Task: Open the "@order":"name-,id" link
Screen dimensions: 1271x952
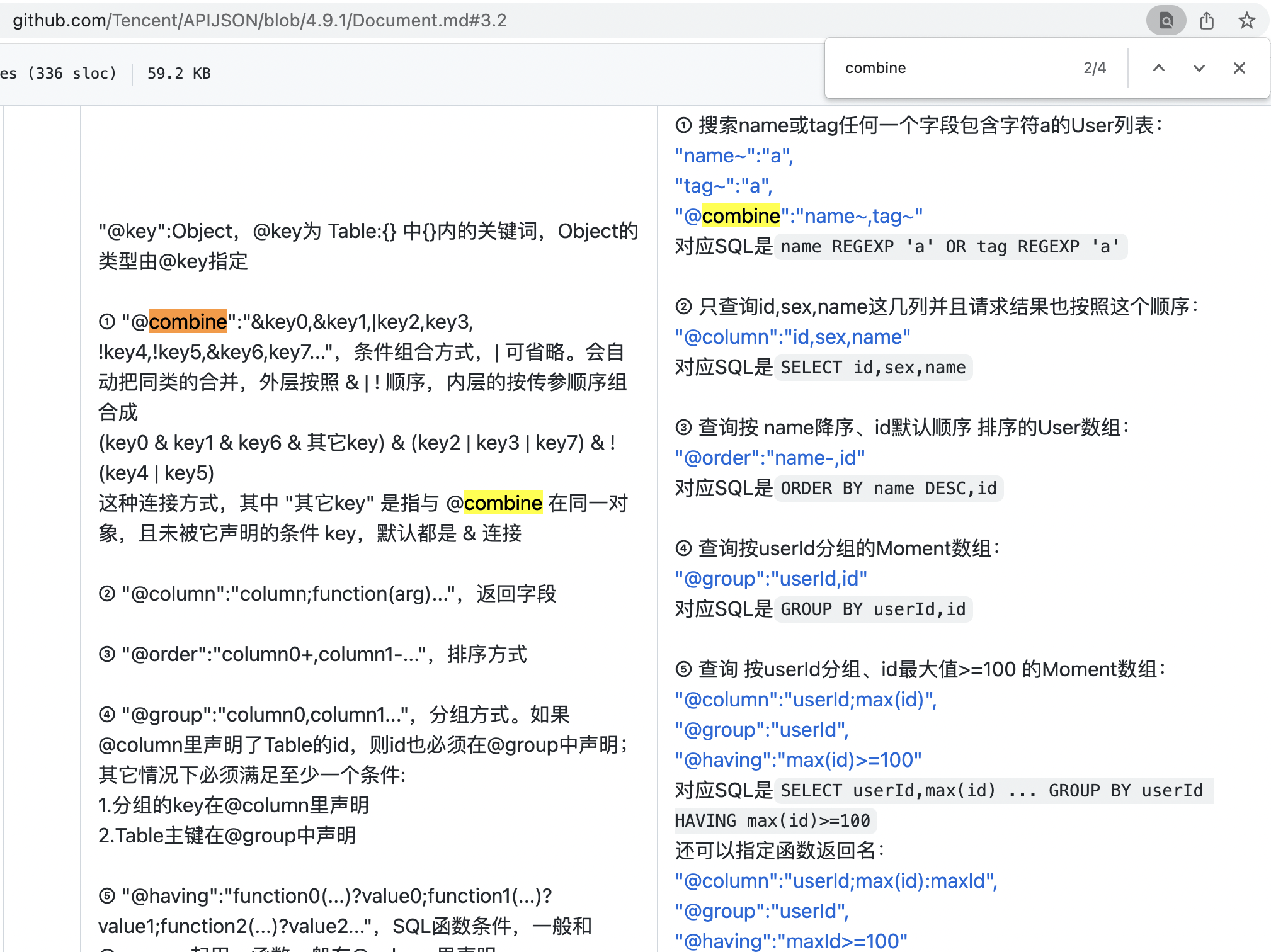Action: pos(770,458)
